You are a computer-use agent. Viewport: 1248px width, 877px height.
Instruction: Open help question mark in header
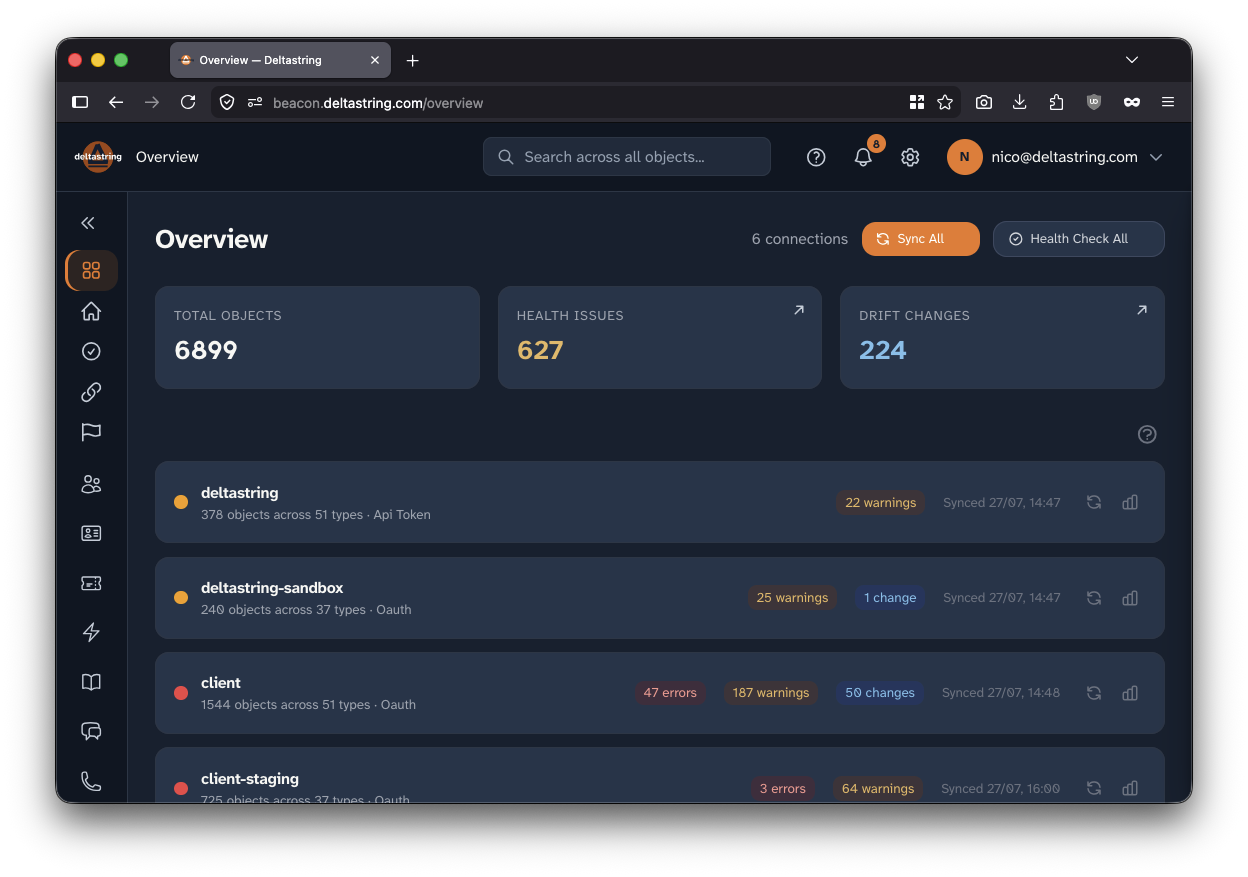(816, 157)
